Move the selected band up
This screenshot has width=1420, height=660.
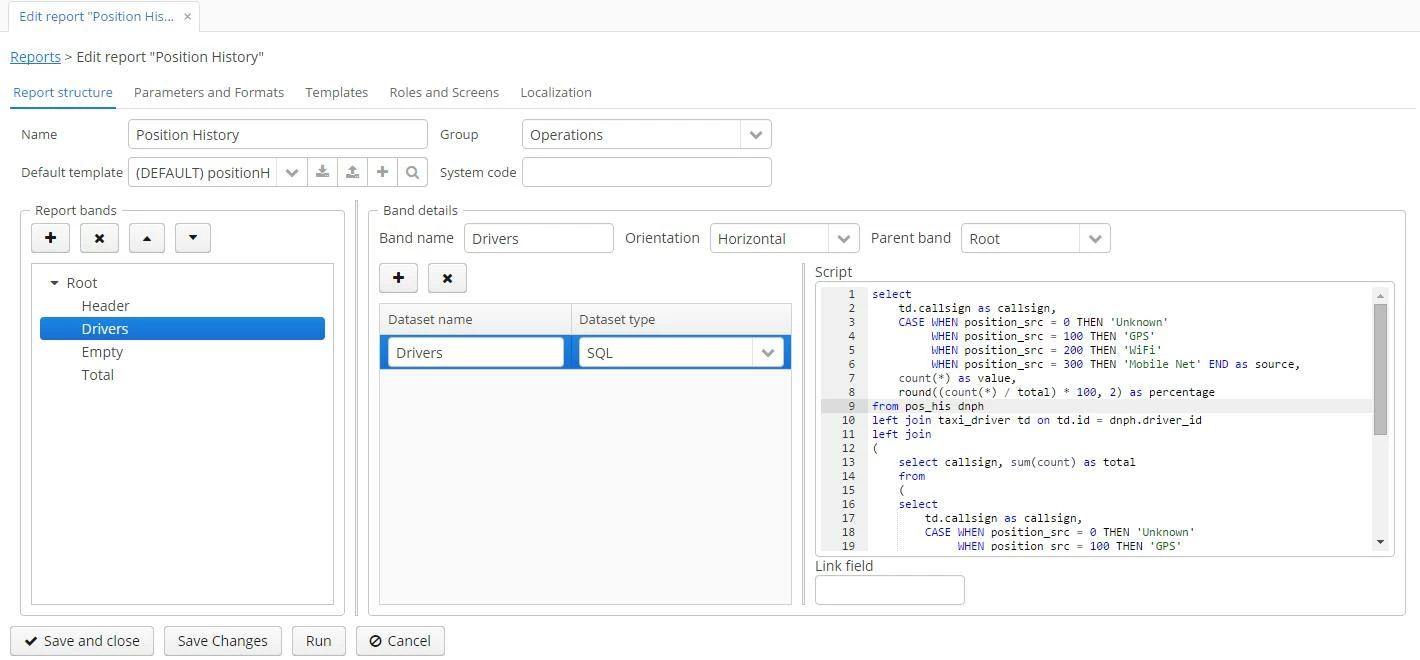point(147,238)
